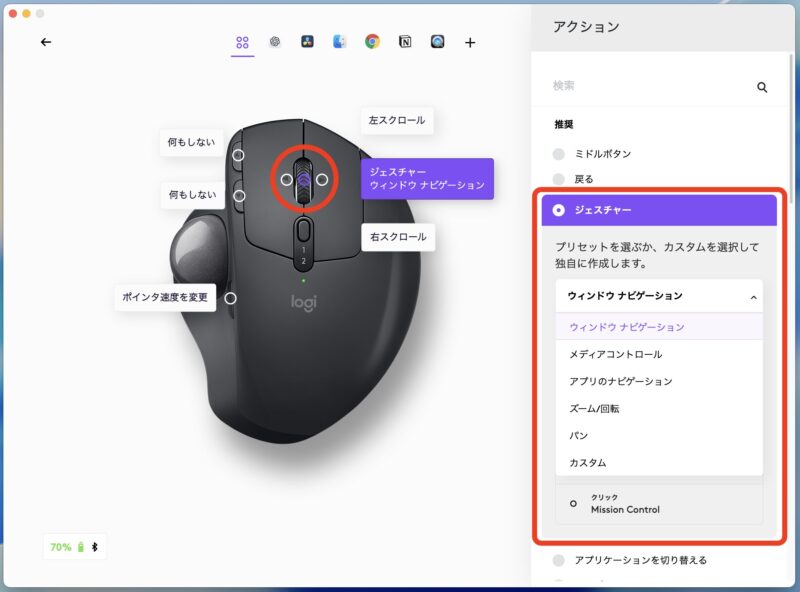The image size is (800, 592).
Task: Open the DaVinci Resolve app profile
Action: pos(308,42)
